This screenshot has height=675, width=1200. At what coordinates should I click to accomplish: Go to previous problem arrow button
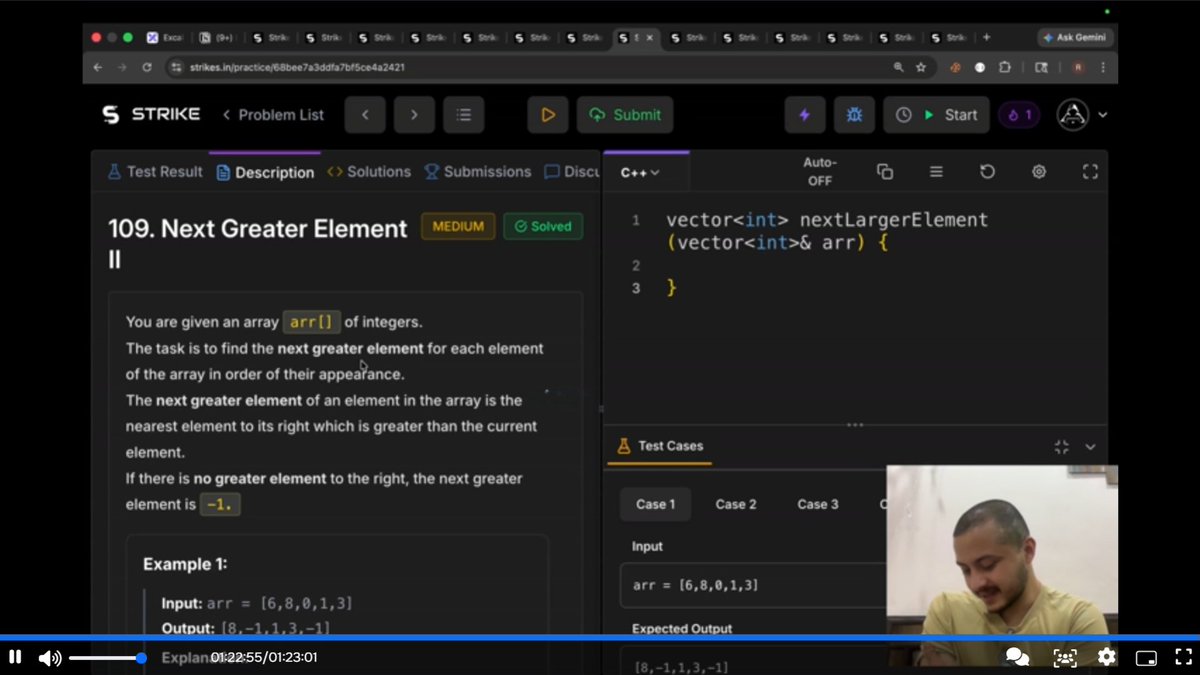coord(365,115)
